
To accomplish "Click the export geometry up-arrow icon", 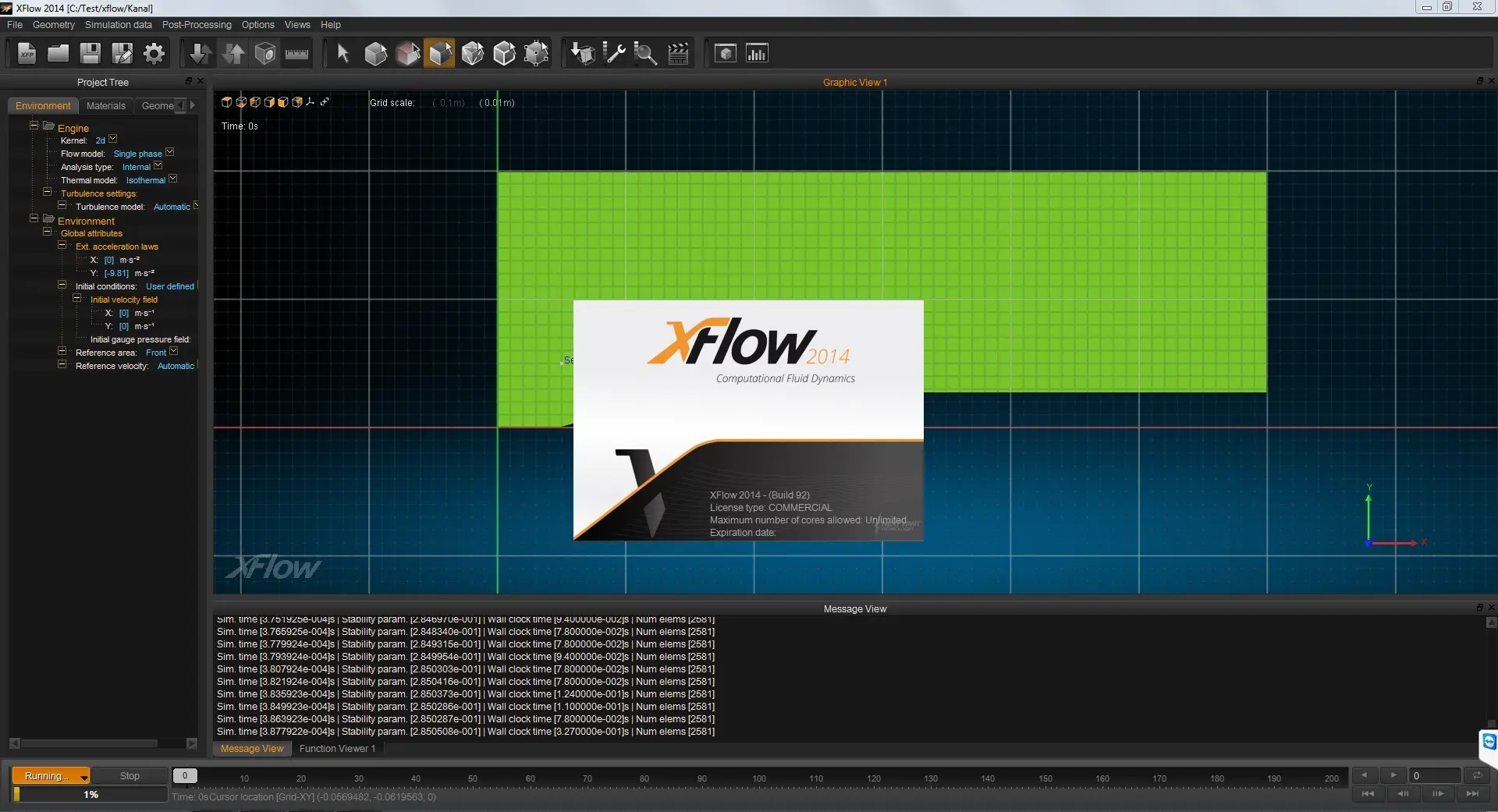I will click(x=233, y=54).
